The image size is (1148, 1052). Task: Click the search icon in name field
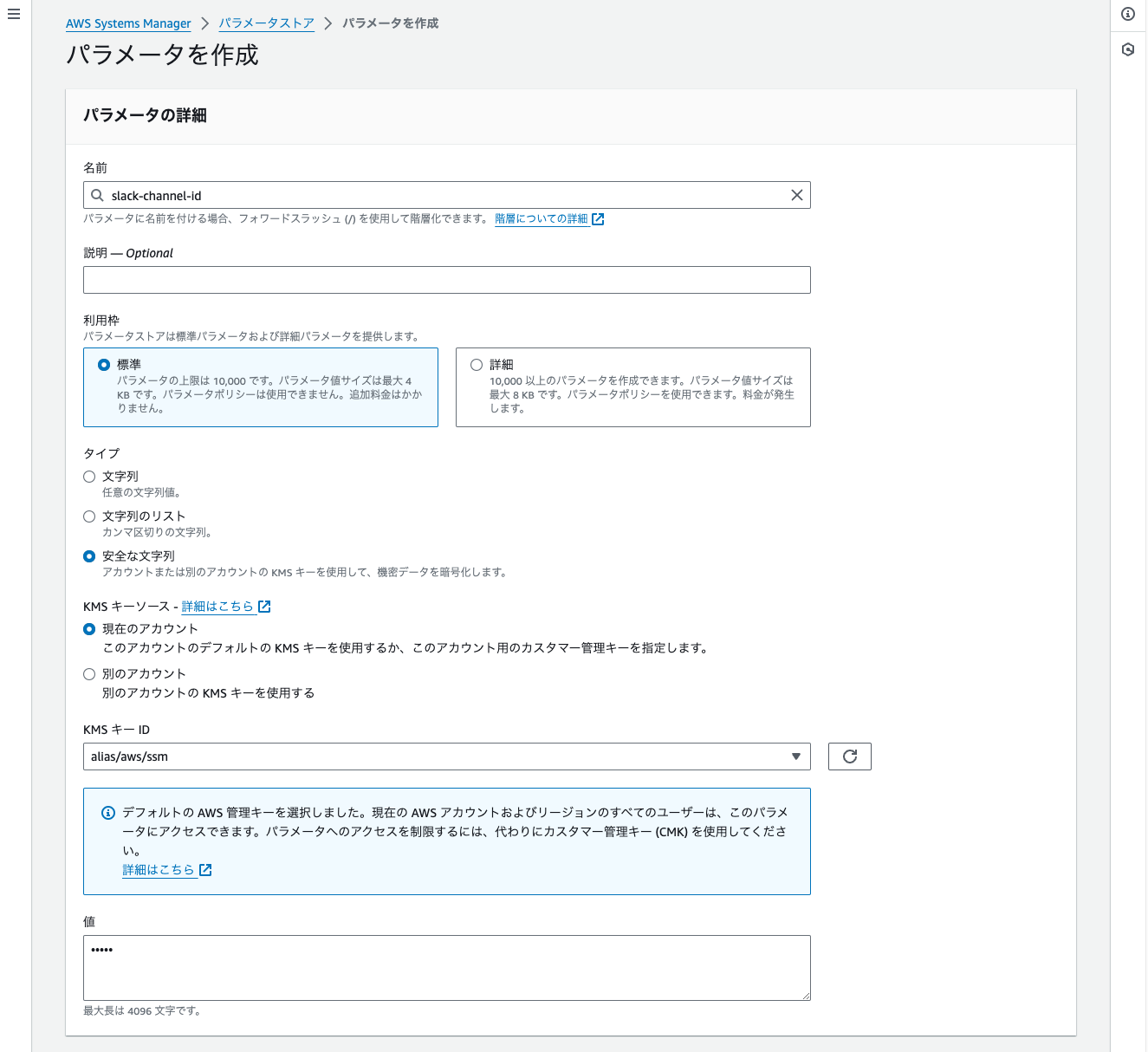pos(98,196)
